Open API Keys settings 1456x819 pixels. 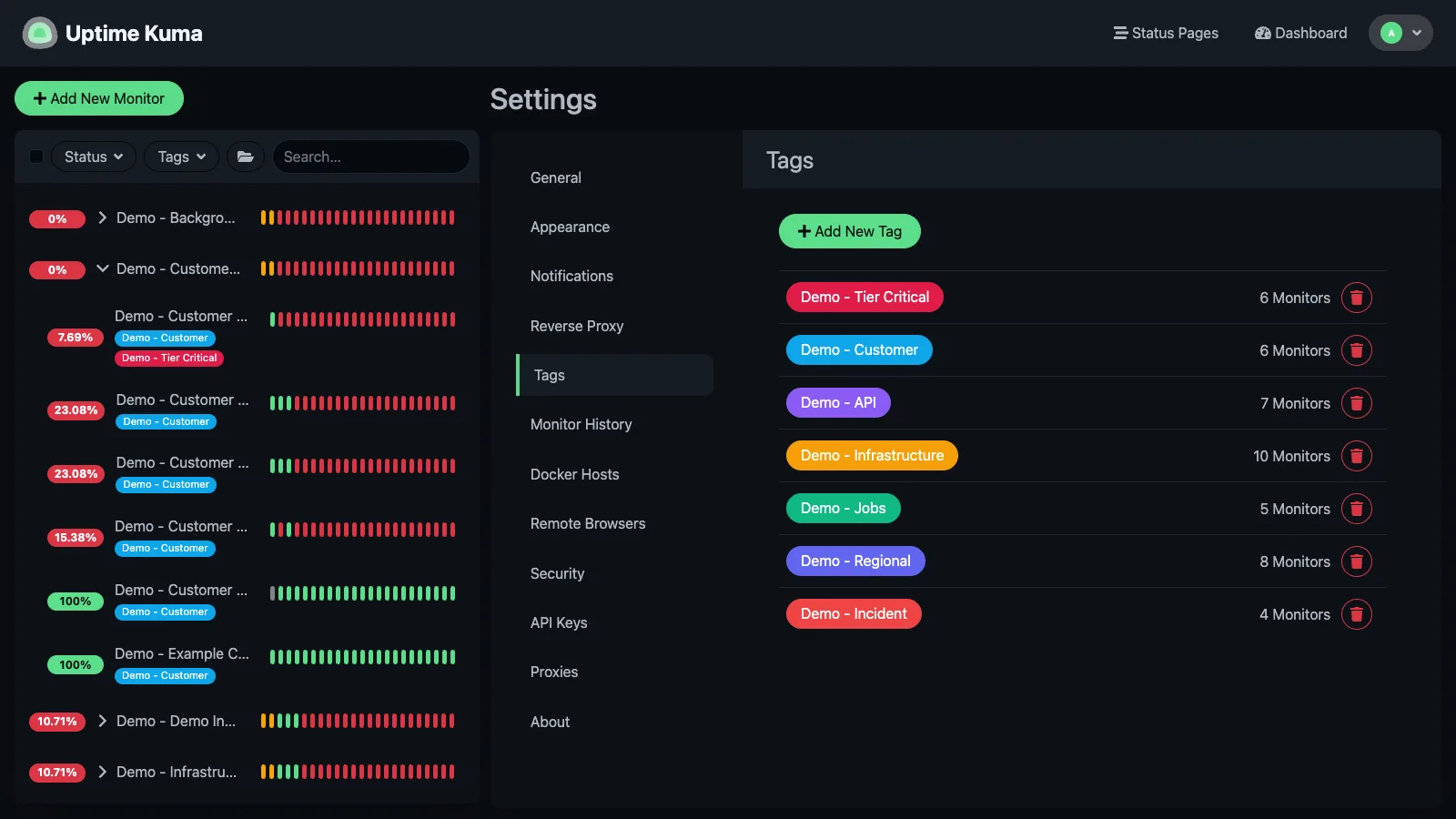pos(615,622)
